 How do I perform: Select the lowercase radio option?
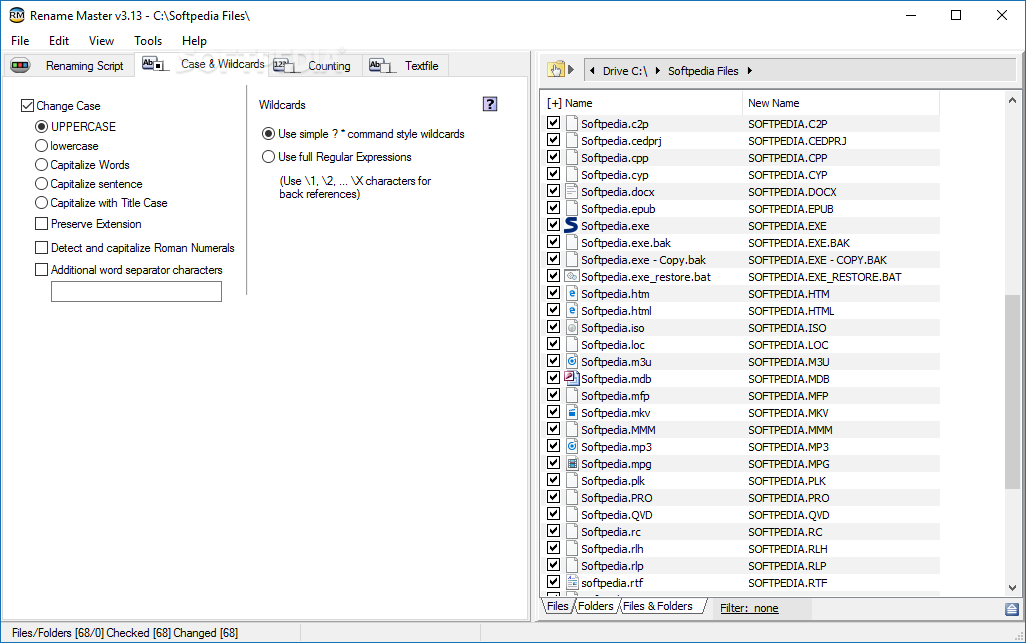[x=41, y=145]
